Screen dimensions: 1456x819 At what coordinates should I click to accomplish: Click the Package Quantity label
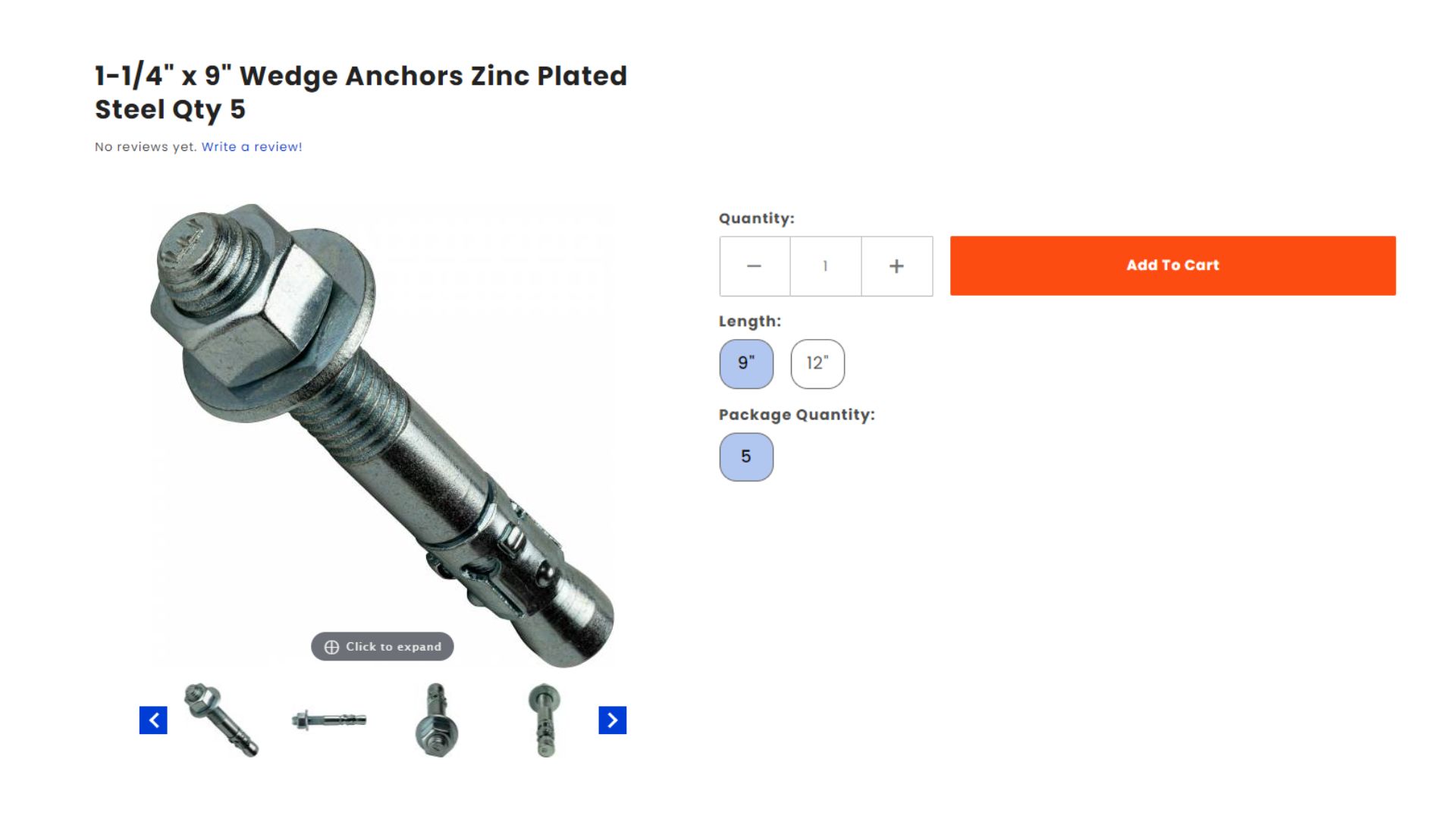click(x=797, y=415)
